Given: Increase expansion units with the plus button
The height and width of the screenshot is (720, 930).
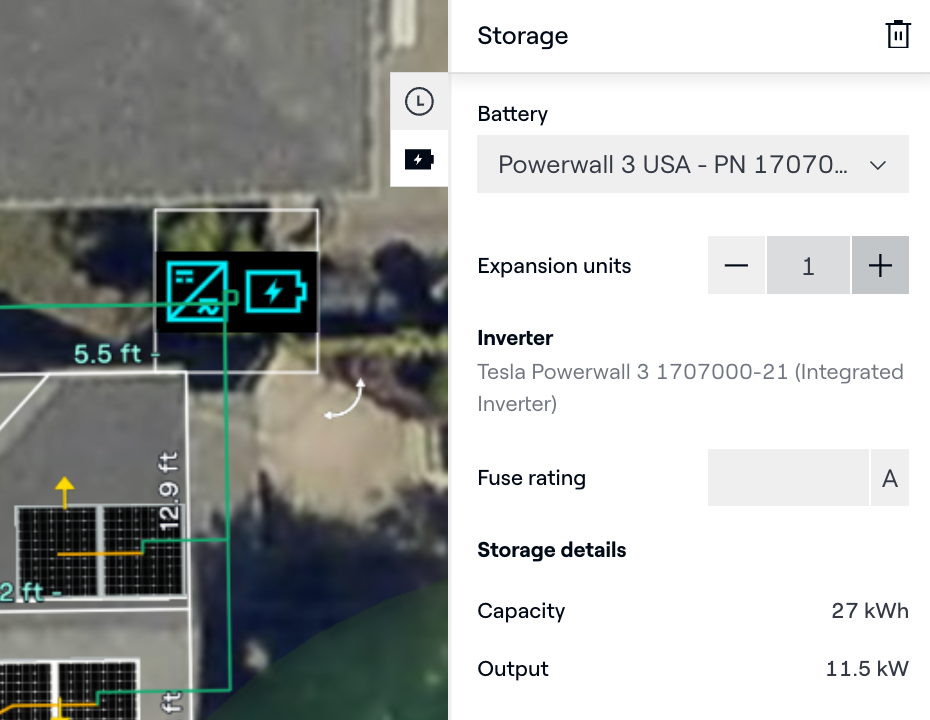Looking at the screenshot, I should [880, 266].
